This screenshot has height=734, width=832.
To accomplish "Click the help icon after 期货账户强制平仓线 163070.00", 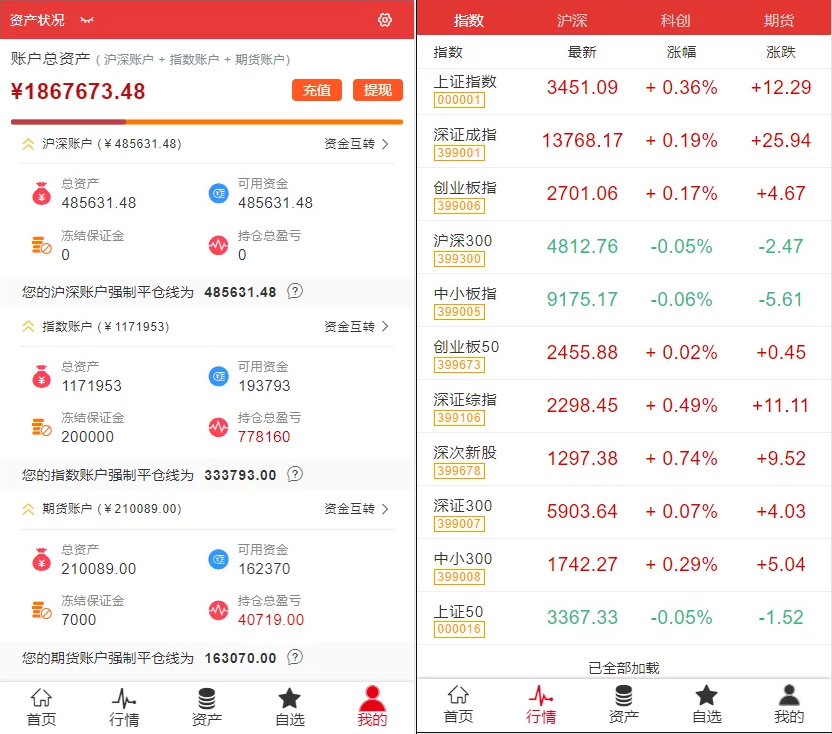I will point(295,658).
